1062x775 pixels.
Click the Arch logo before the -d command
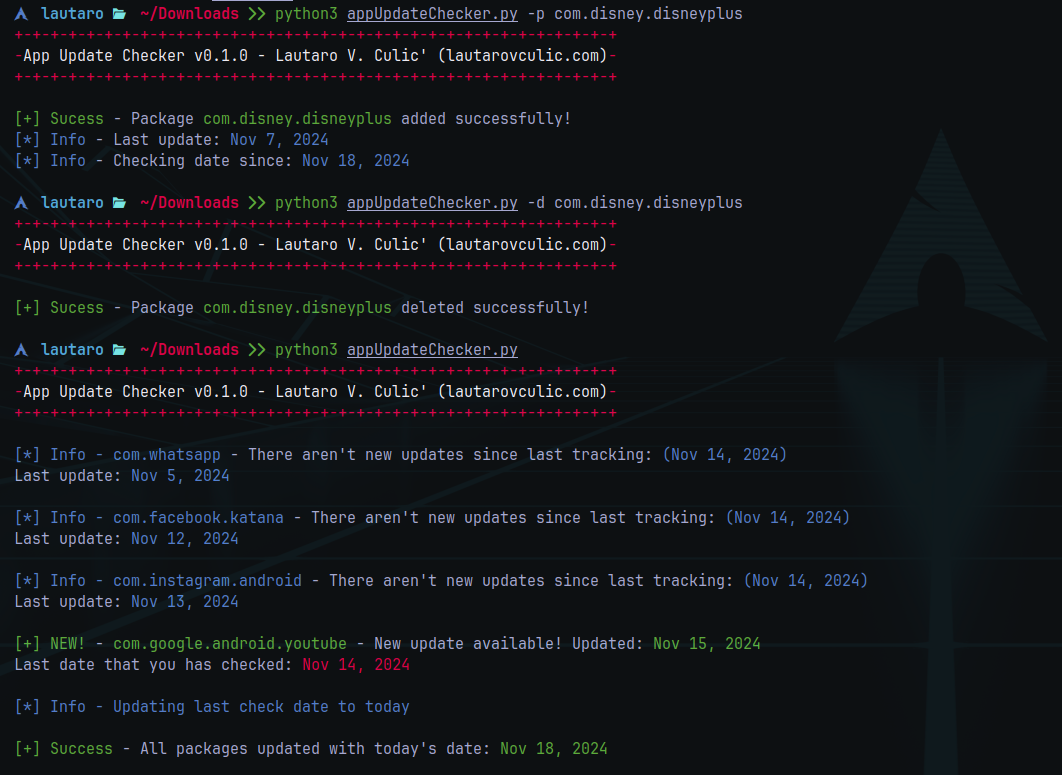point(22,203)
